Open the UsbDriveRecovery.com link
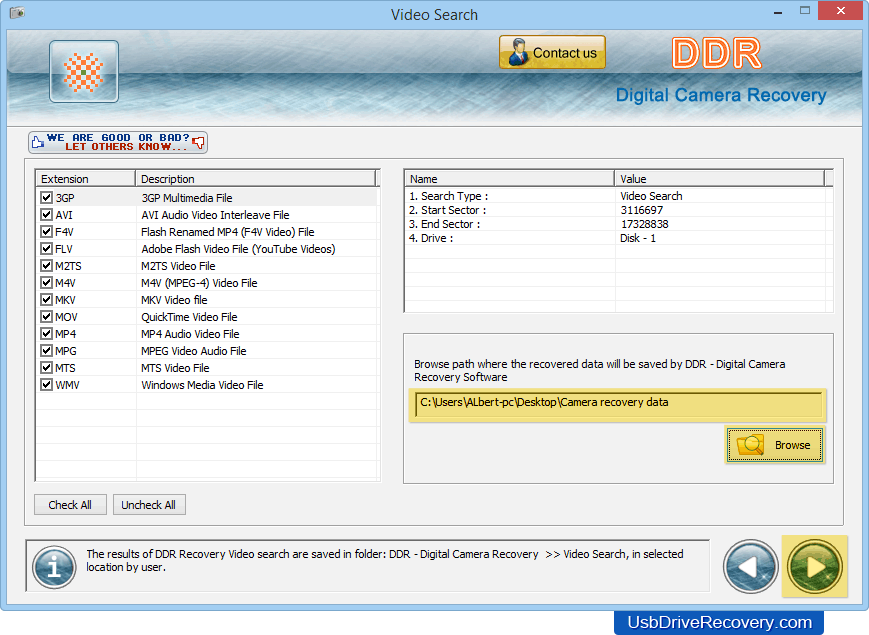This screenshot has height=635, width=869. (x=719, y=623)
